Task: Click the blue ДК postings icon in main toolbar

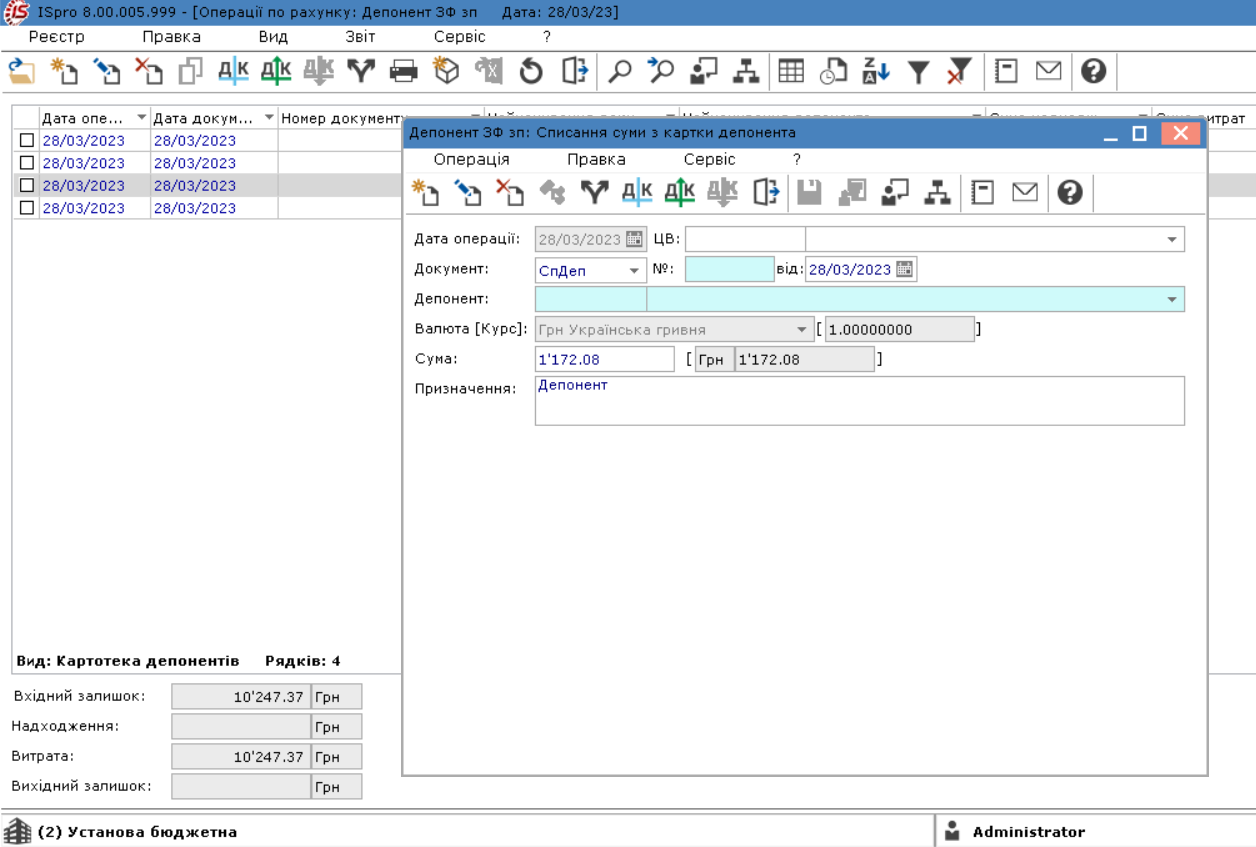Action: pos(233,71)
